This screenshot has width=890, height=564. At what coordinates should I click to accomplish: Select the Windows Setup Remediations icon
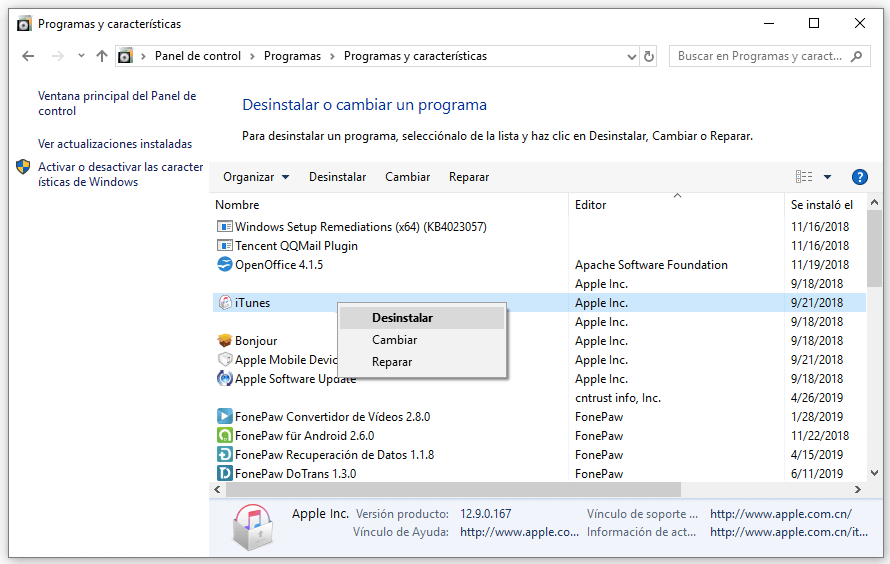coord(225,226)
